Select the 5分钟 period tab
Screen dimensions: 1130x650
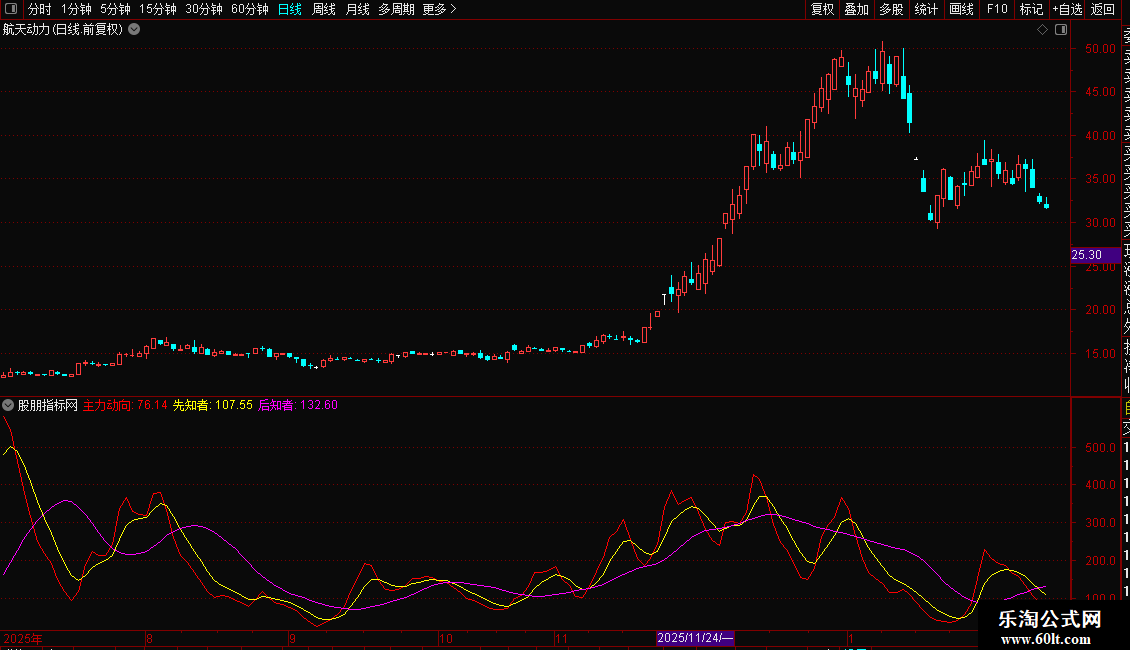click(x=115, y=9)
